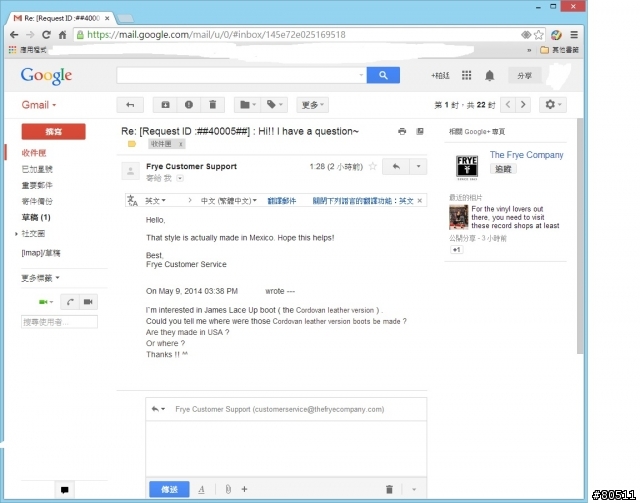This screenshot has height=503, width=640.
Task: Click the +1 button under the post
Action: [x=456, y=249]
